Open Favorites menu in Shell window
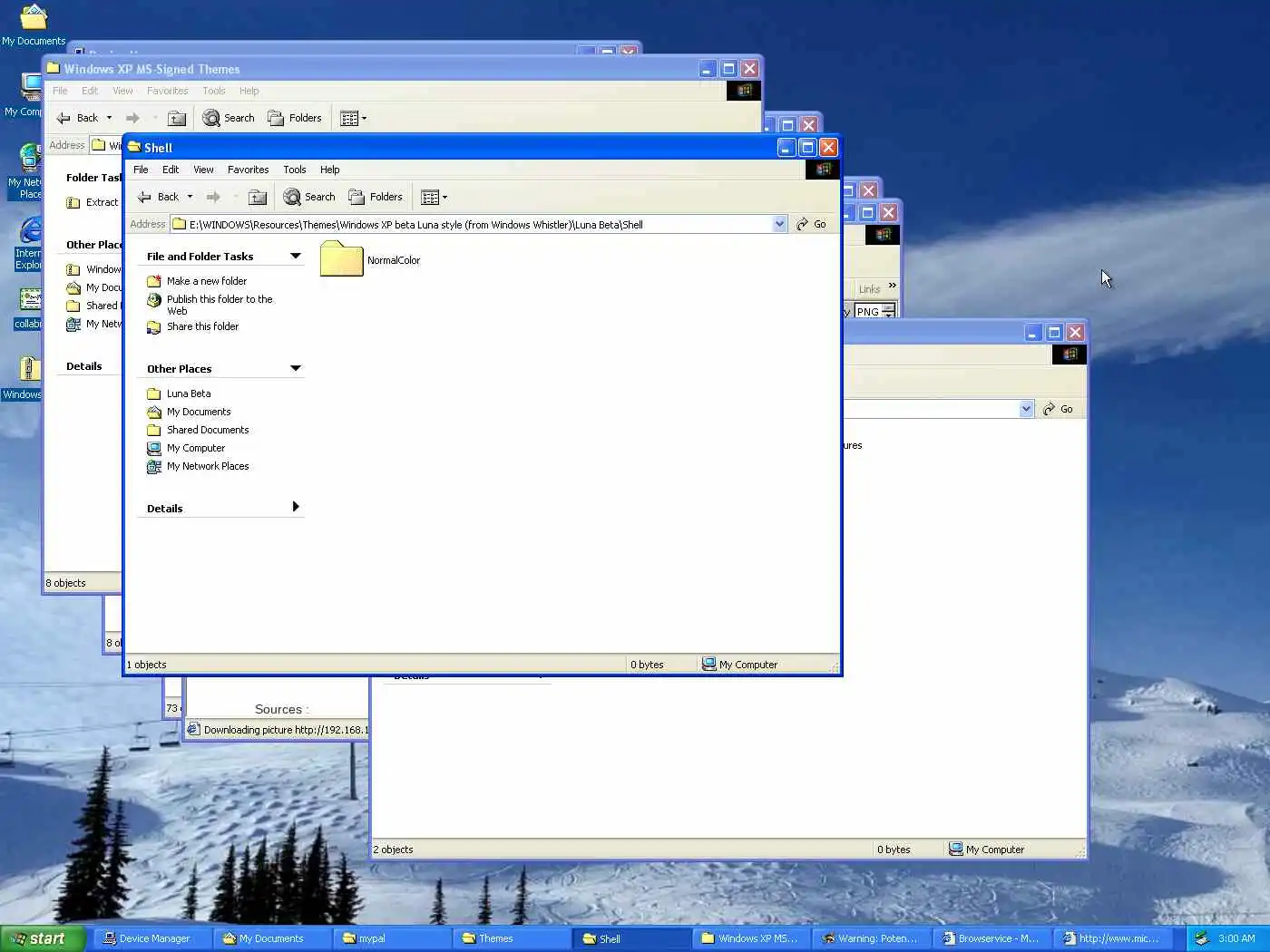Image resolution: width=1270 pixels, height=952 pixels. (x=248, y=170)
